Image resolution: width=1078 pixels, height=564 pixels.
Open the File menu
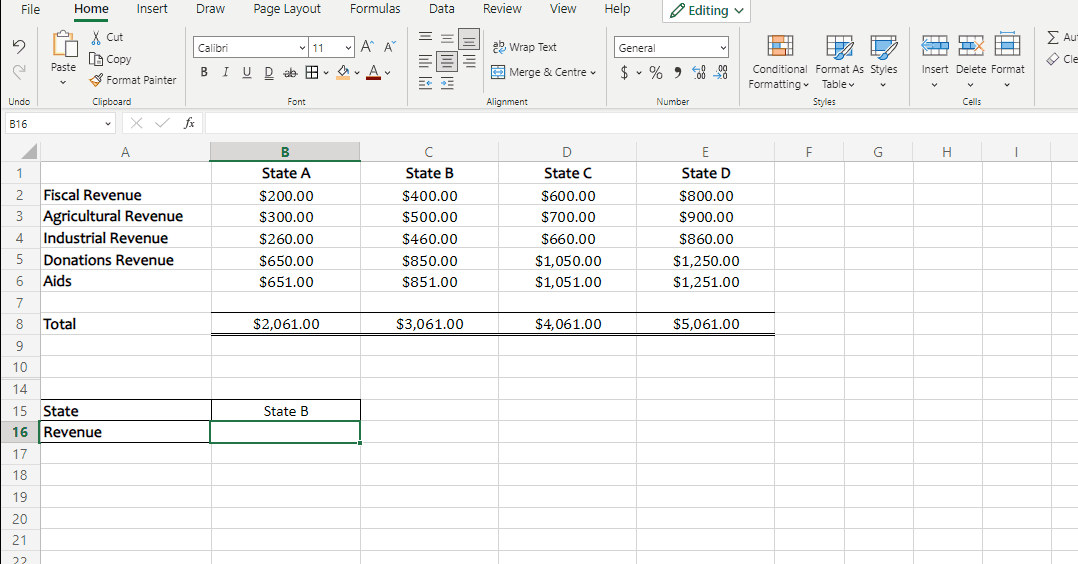coord(30,9)
